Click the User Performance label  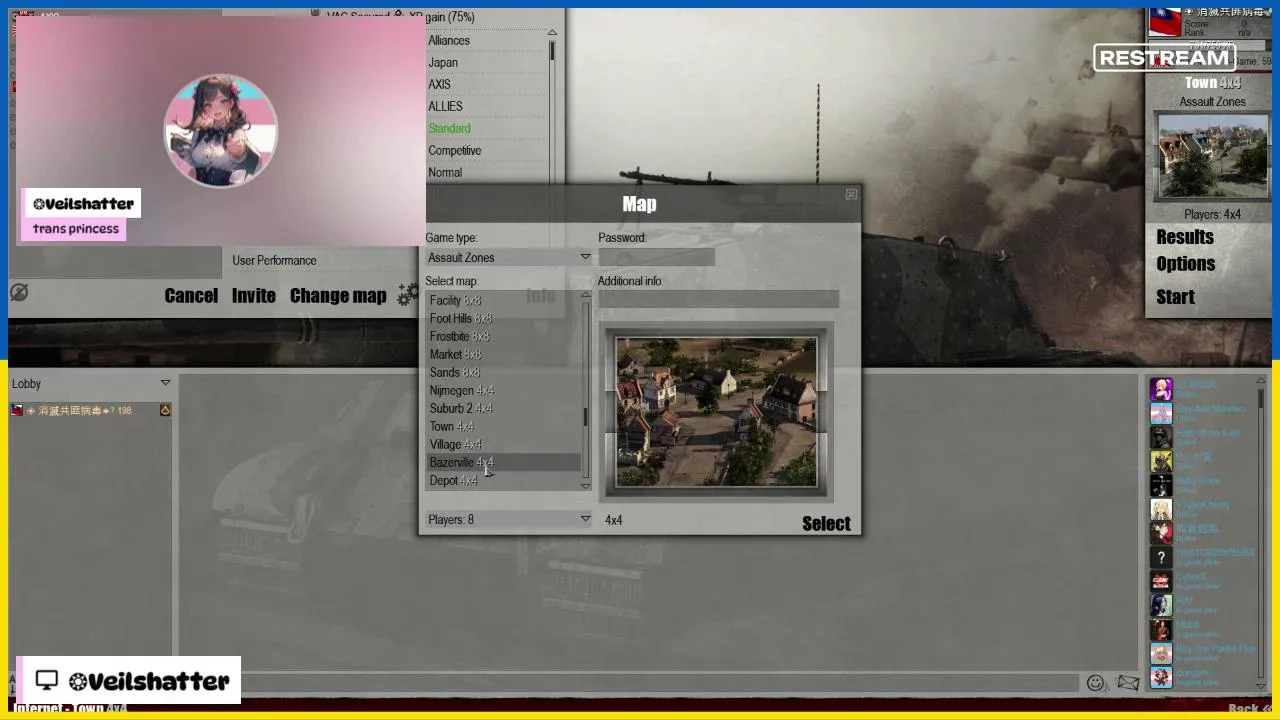(274, 260)
